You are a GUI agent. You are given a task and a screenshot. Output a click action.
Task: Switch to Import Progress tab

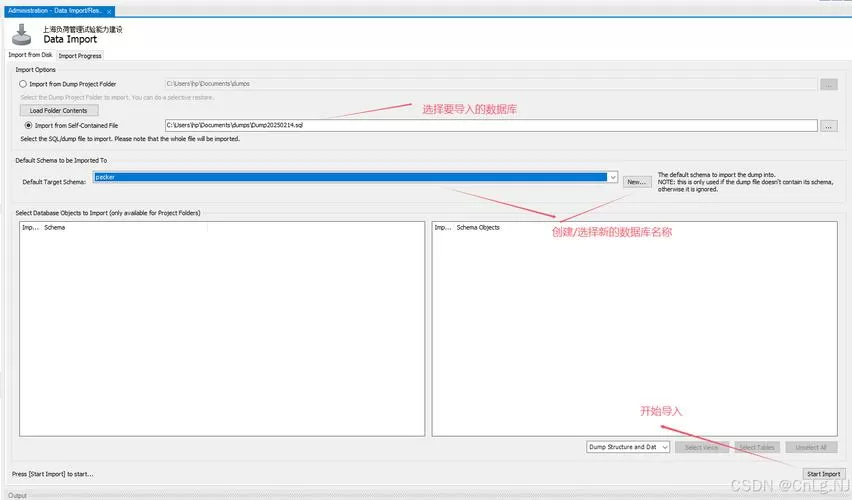coord(80,55)
